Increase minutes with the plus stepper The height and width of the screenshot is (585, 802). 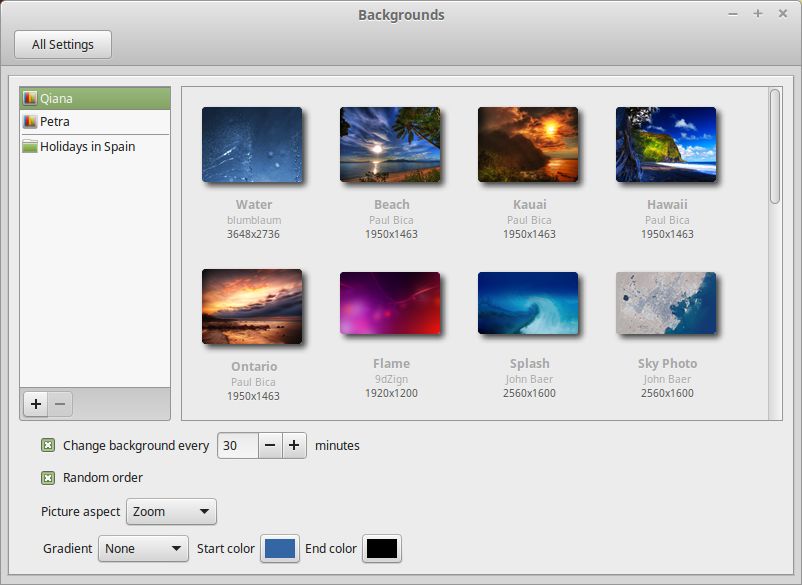pyautogui.click(x=294, y=445)
